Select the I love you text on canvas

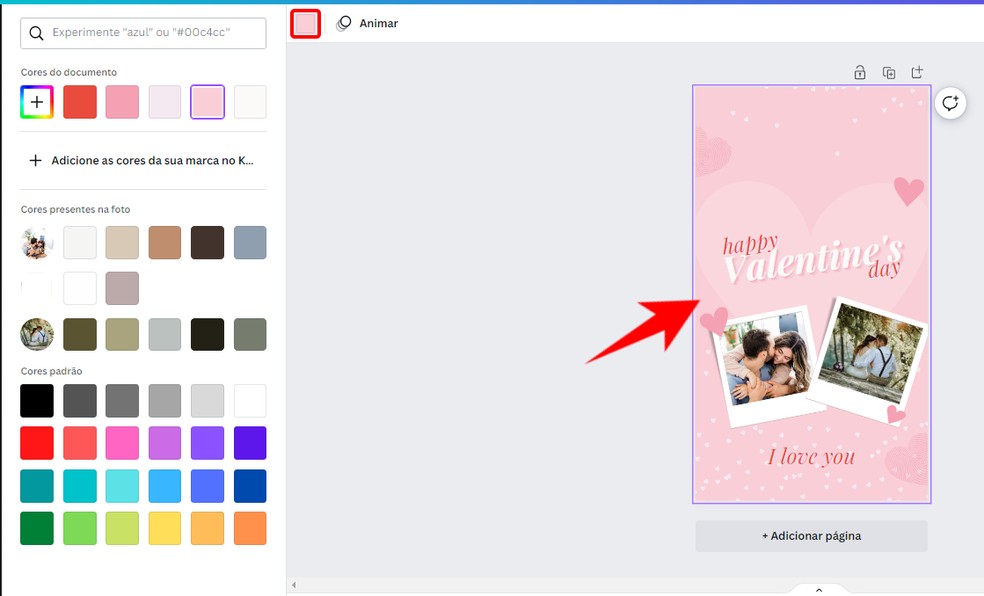click(811, 457)
